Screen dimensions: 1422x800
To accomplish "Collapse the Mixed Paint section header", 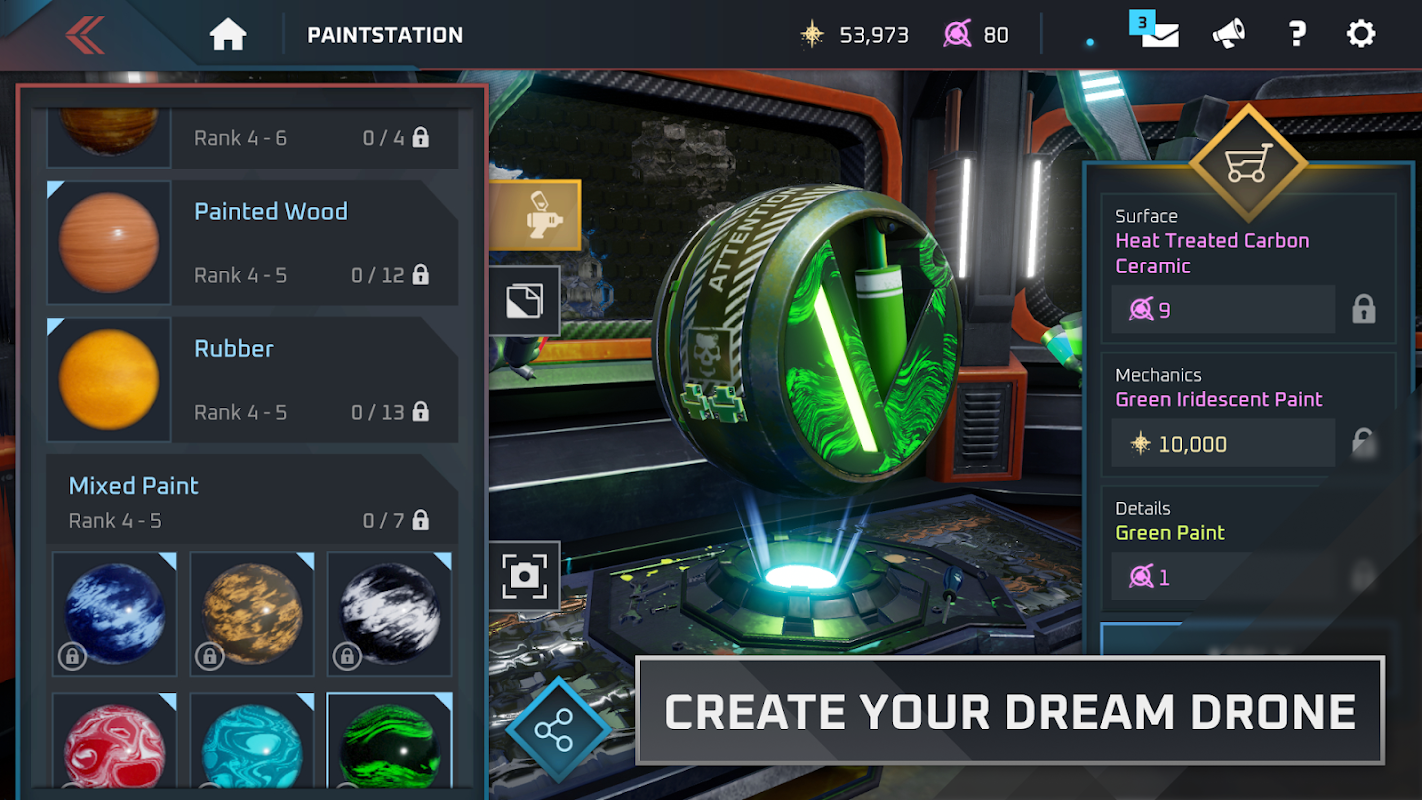I will pyautogui.click(x=253, y=501).
